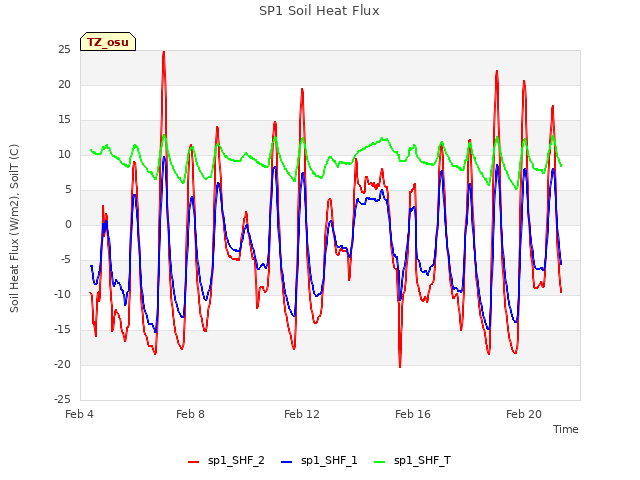
Task: Click the chart title SP1 Soil Heat Flux
Action: click(319, 11)
